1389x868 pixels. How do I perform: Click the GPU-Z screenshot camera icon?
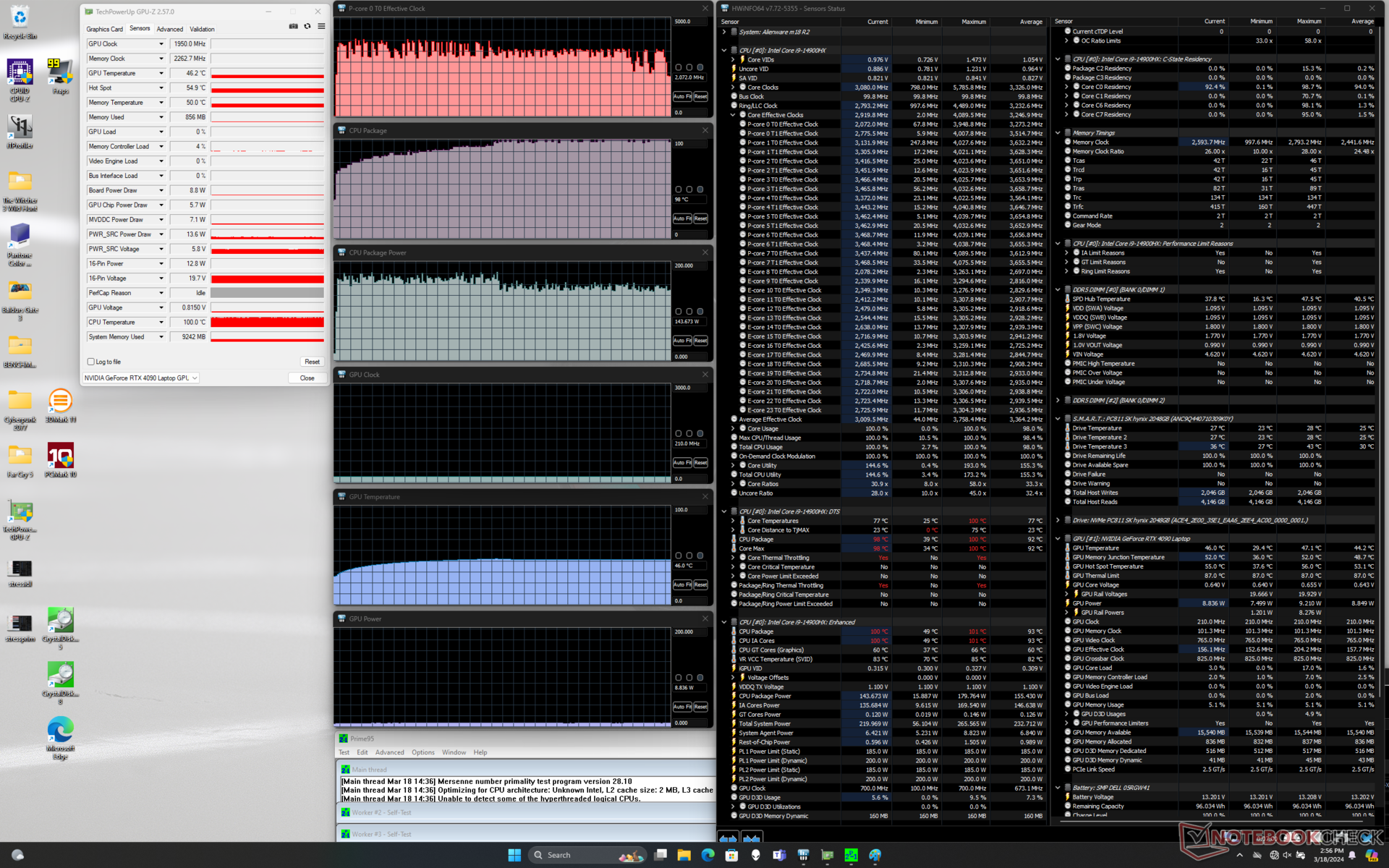tap(293, 27)
